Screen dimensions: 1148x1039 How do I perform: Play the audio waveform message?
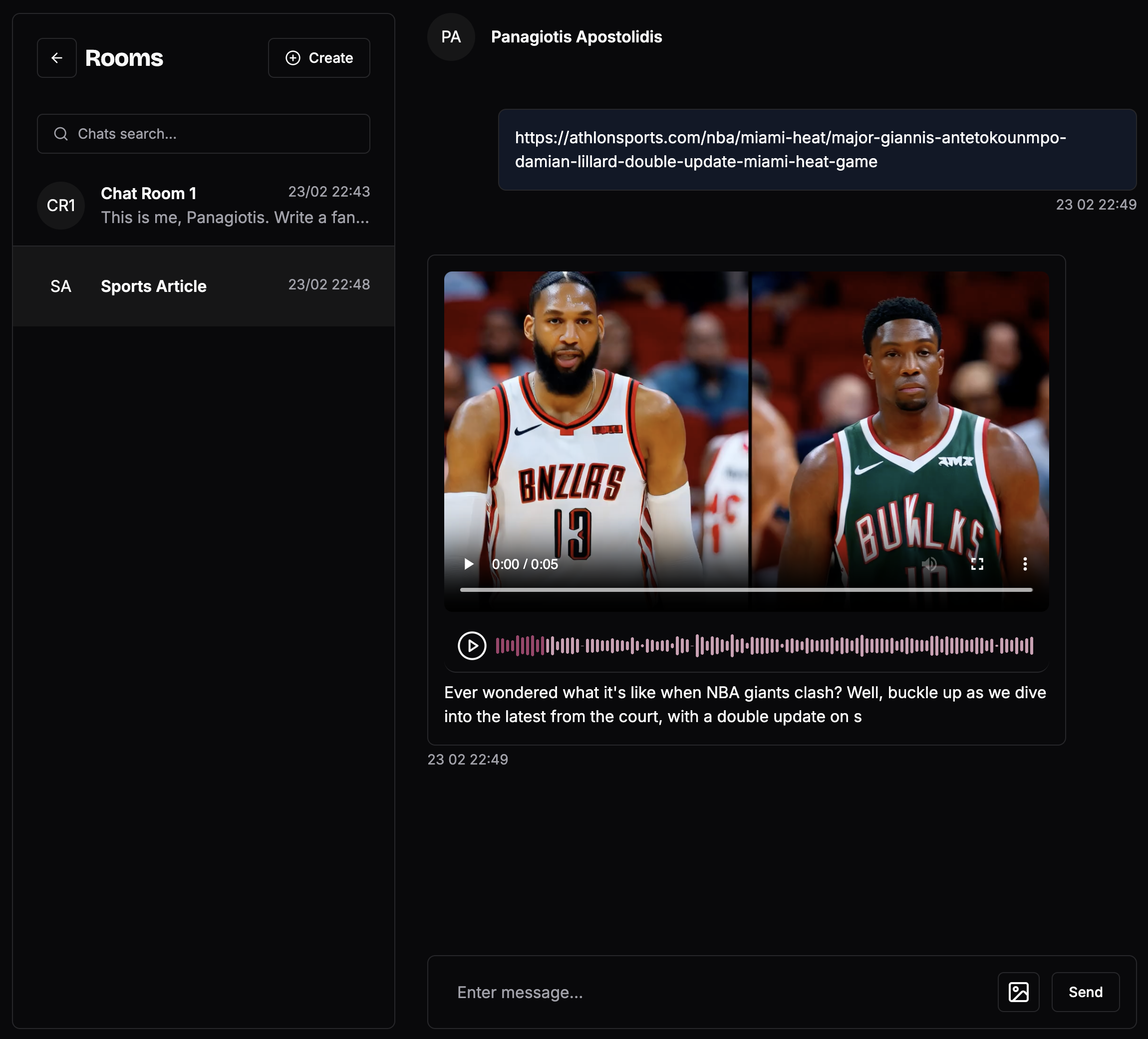472,646
